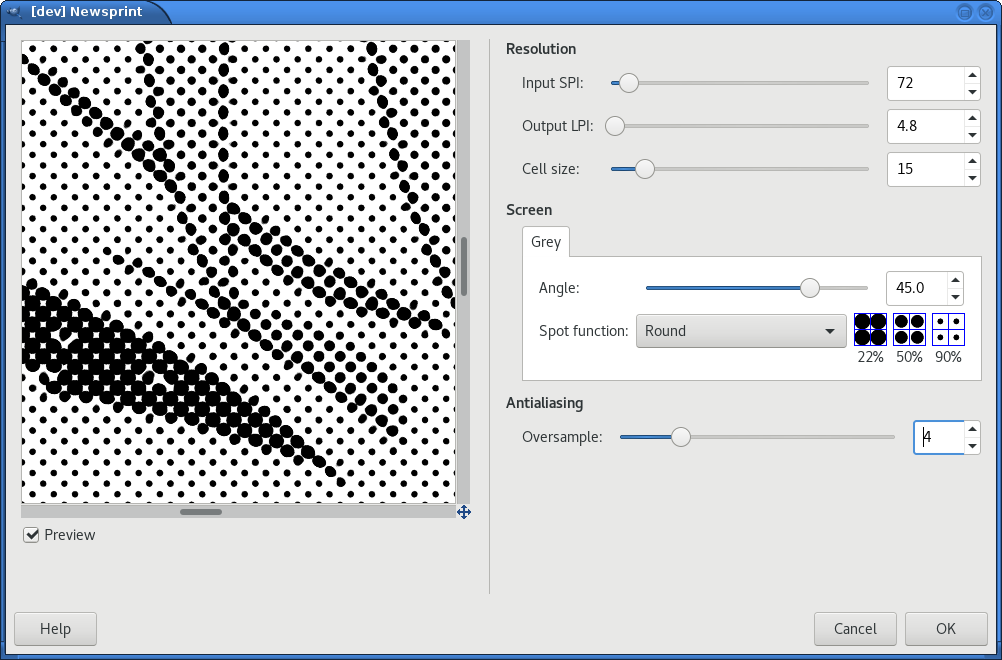1002x660 pixels.
Task: Decrease Angle value with down arrow
Action: pos(955,297)
